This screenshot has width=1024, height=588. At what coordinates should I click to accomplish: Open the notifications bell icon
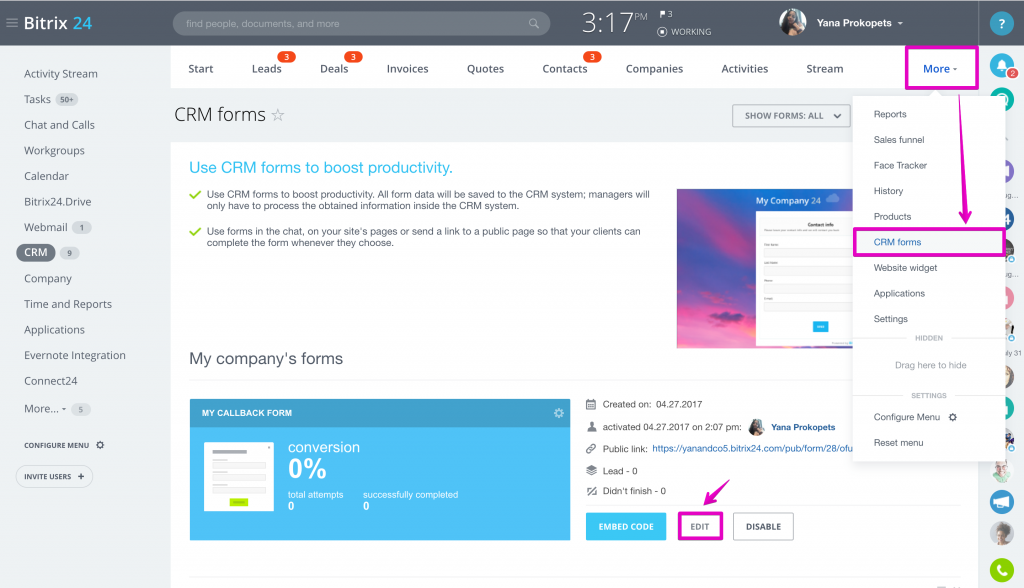click(1002, 65)
